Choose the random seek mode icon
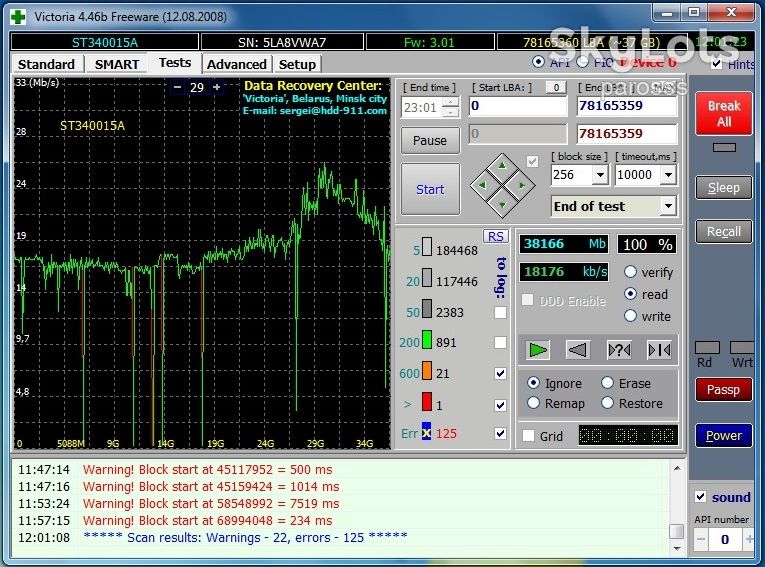 [x=619, y=350]
